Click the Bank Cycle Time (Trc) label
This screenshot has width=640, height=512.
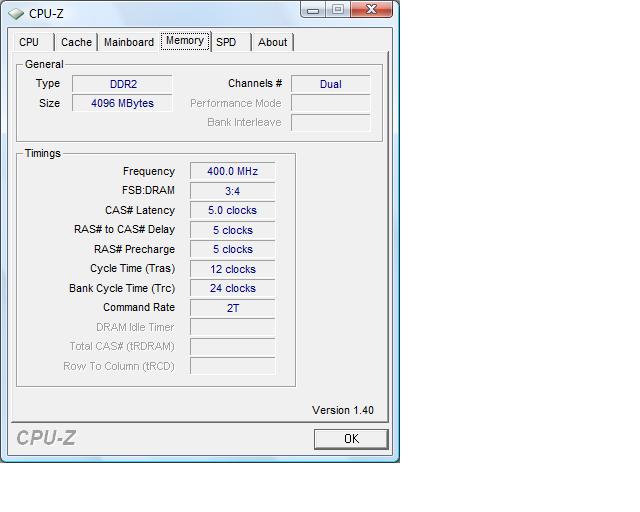click(122, 288)
